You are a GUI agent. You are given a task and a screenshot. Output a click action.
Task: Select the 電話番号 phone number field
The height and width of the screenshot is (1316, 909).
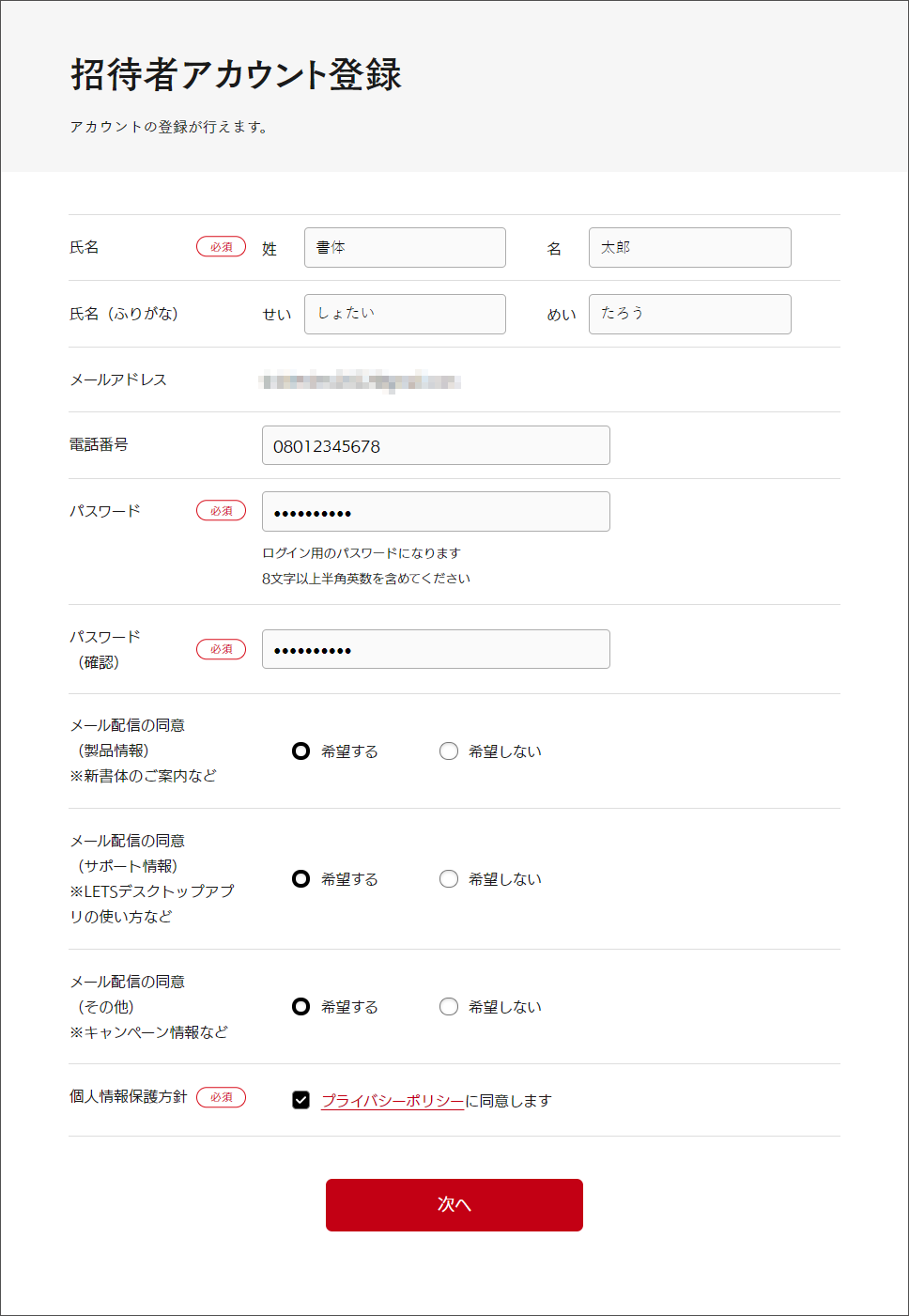436,445
